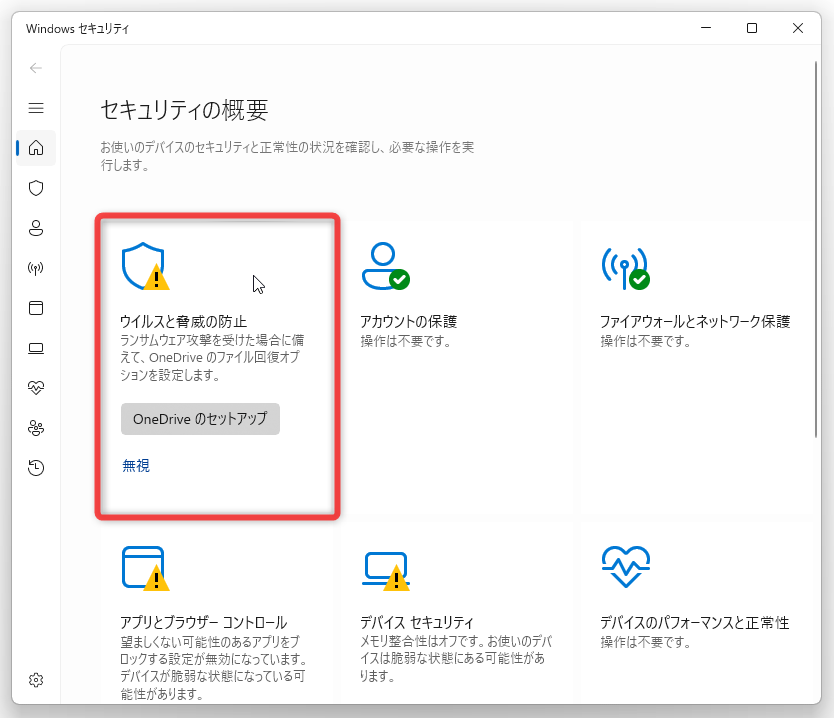The width and height of the screenshot is (834, 718).
Task: Click 操作は不要です under ファイアウォールとネットワーク保護
Action: coord(646,341)
